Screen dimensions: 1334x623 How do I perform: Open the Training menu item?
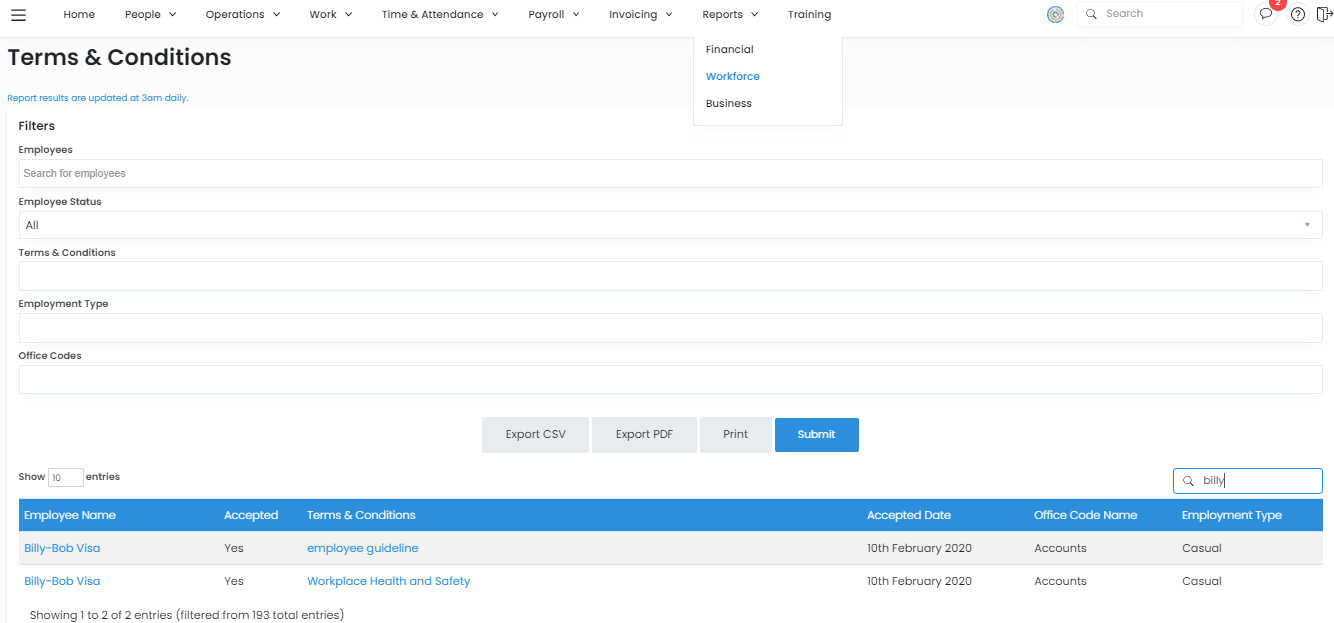click(x=809, y=15)
